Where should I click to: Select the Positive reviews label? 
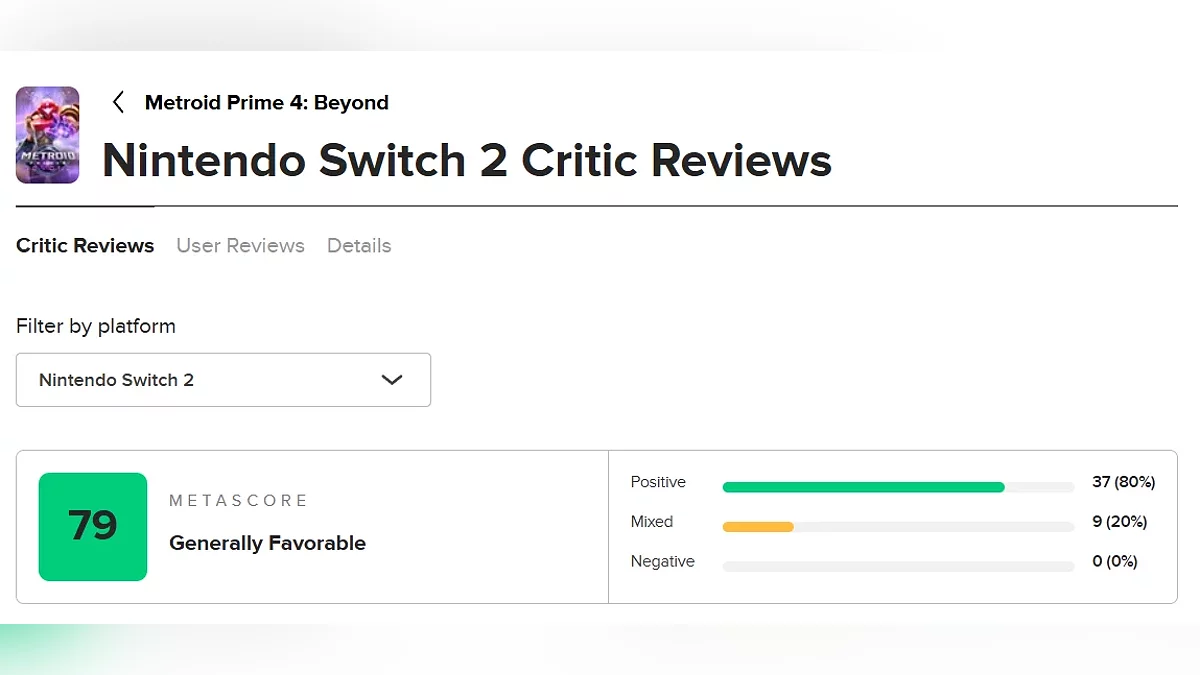coord(658,482)
